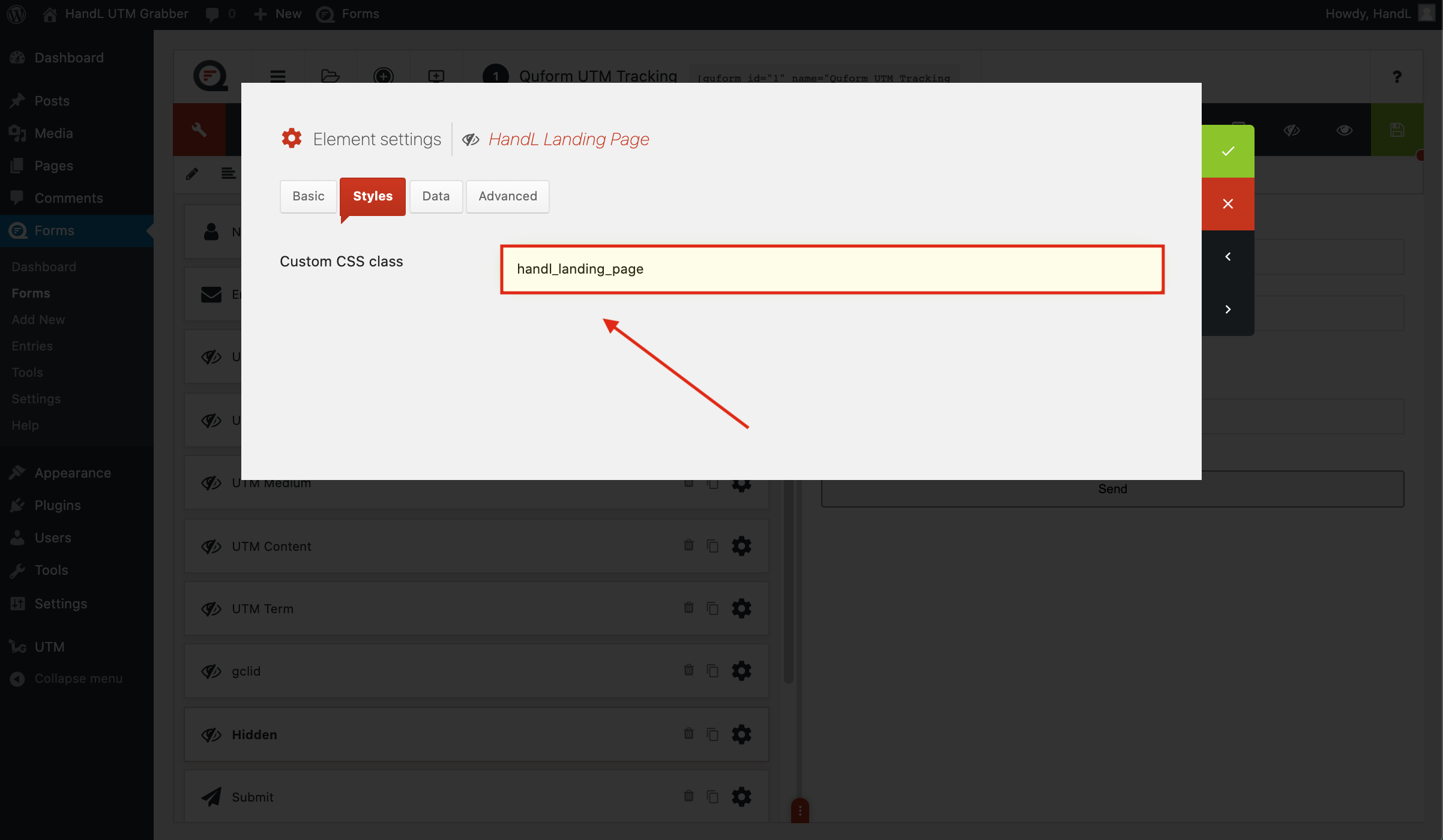Open Users in the sidebar
The height and width of the screenshot is (840, 1443).
[x=77, y=538]
